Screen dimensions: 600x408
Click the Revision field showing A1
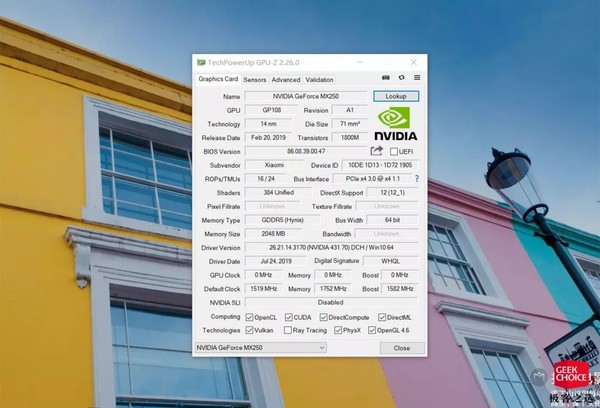pos(350,110)
